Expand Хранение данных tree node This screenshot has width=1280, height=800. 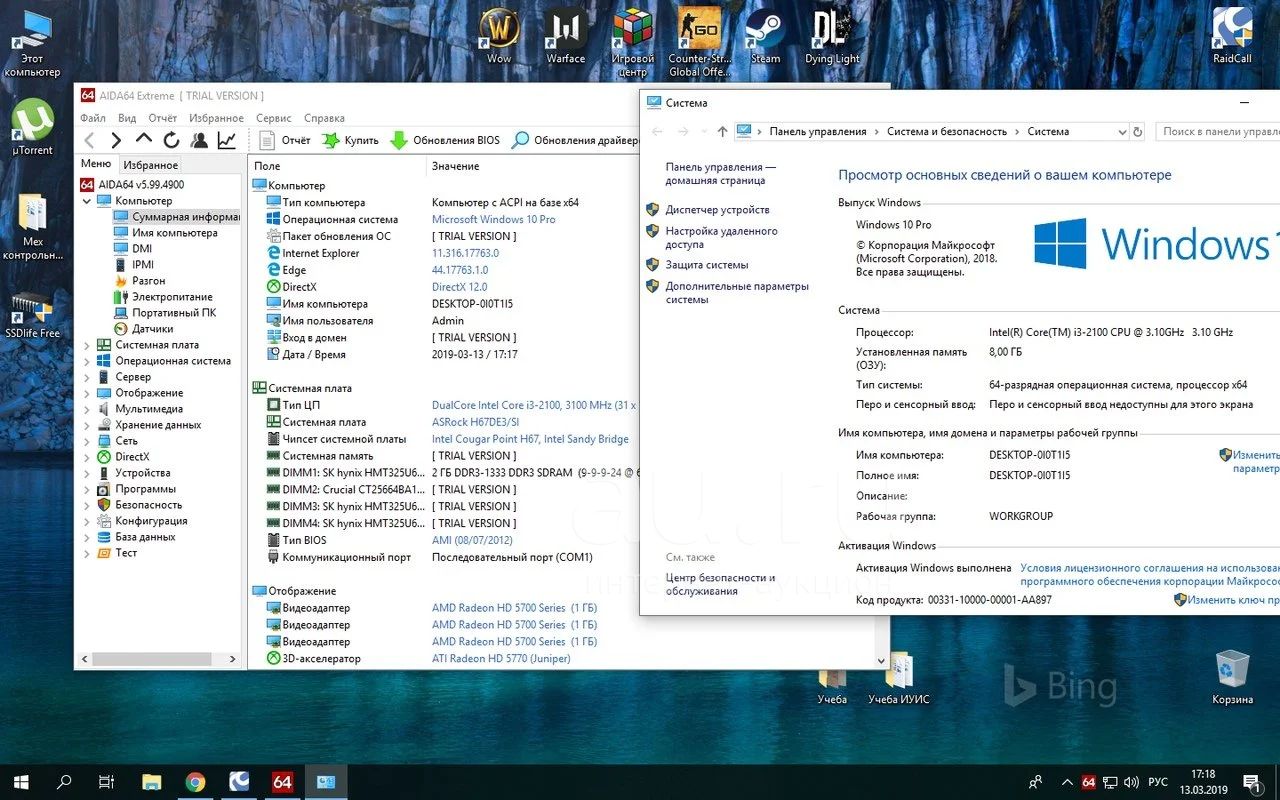click(87, 425)
